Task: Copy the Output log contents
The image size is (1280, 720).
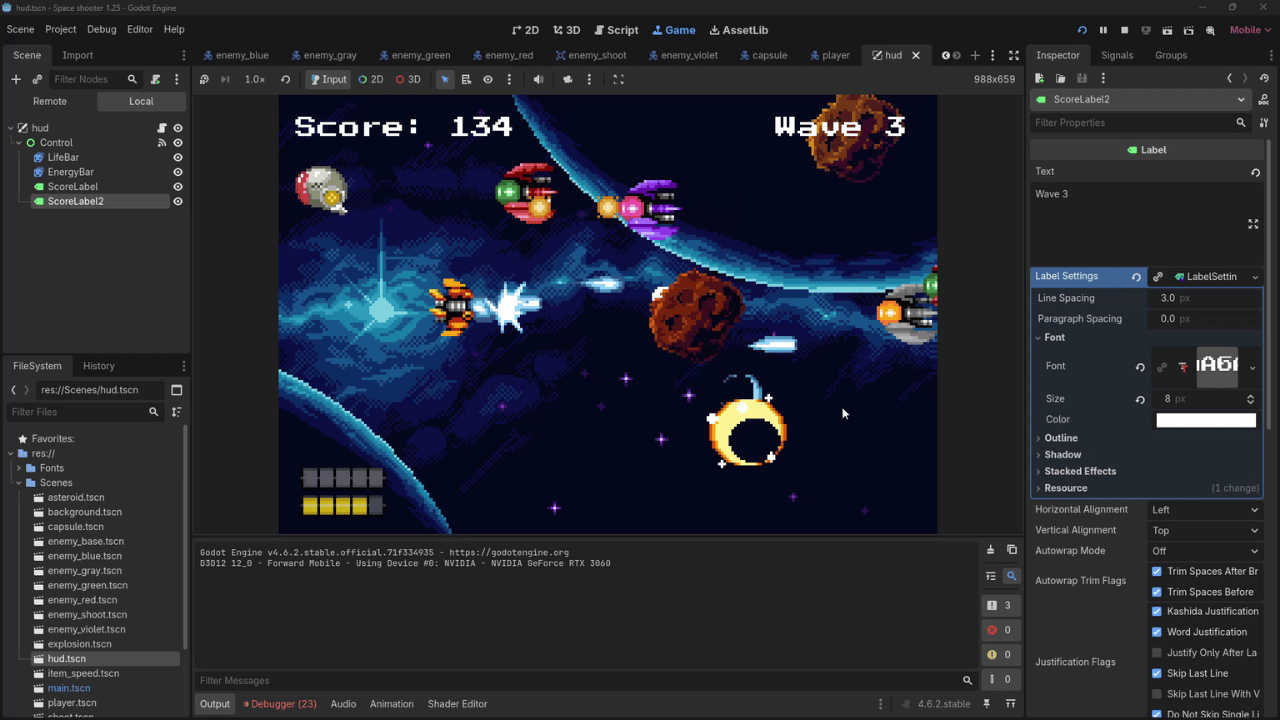Action: (1011, 550)
